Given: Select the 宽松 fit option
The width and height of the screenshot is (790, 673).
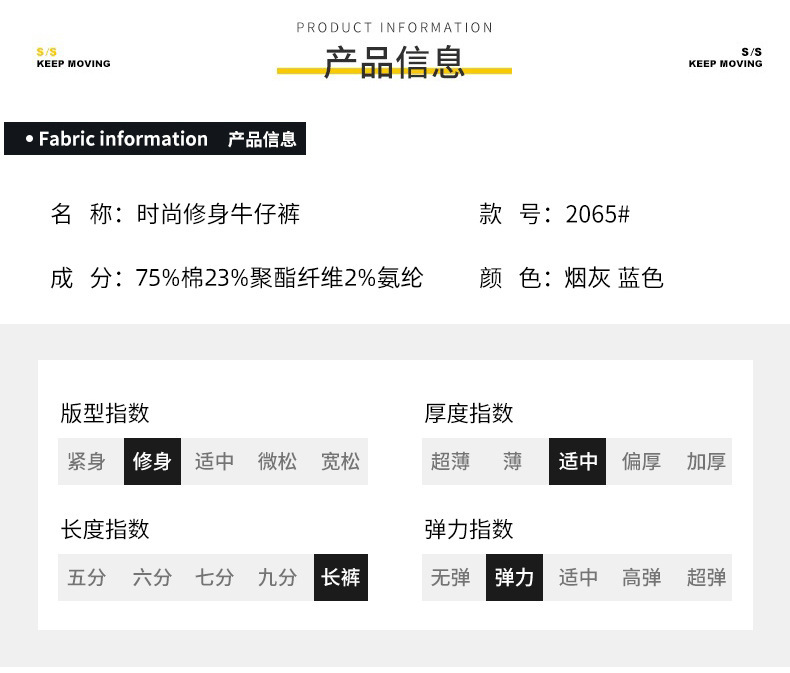Looking at the screenshot, I should [x=341, y=461].
